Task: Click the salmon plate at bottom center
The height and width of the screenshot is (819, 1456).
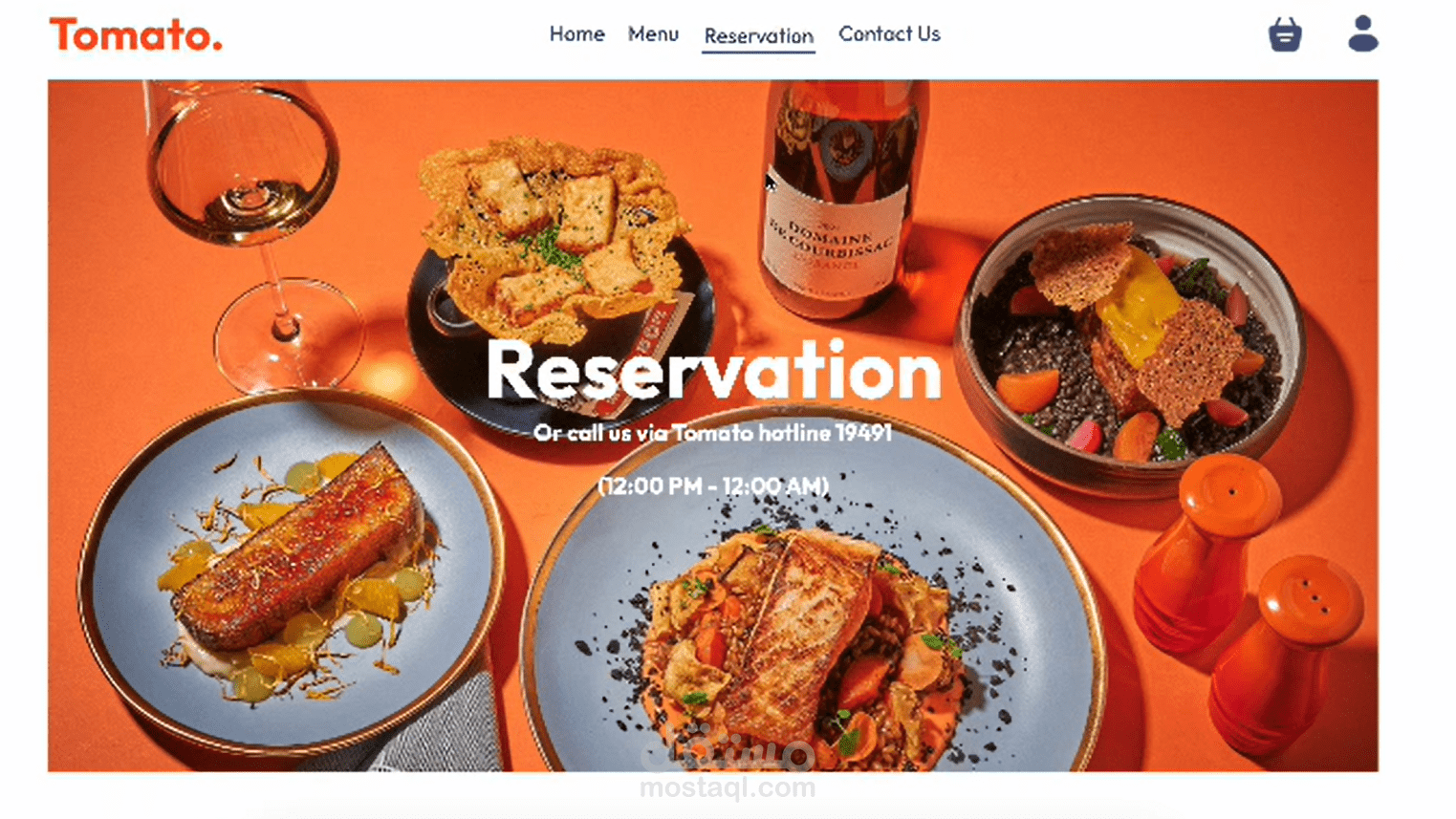Action: click(x=811, y=621)
